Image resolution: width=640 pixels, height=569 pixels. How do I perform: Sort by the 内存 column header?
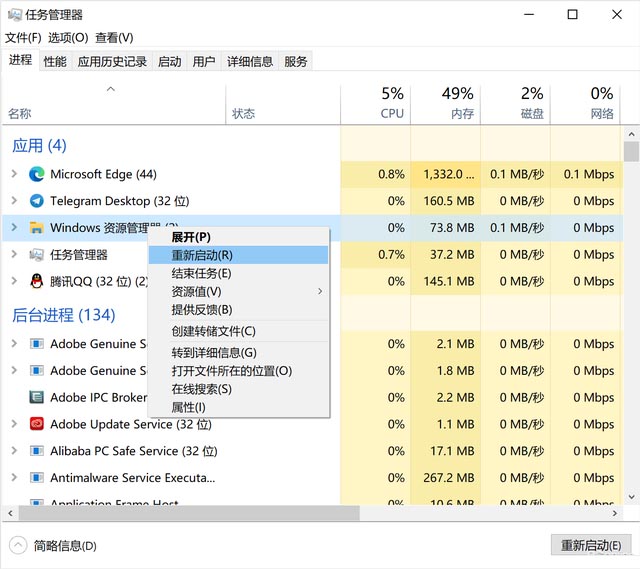[445, 104]
